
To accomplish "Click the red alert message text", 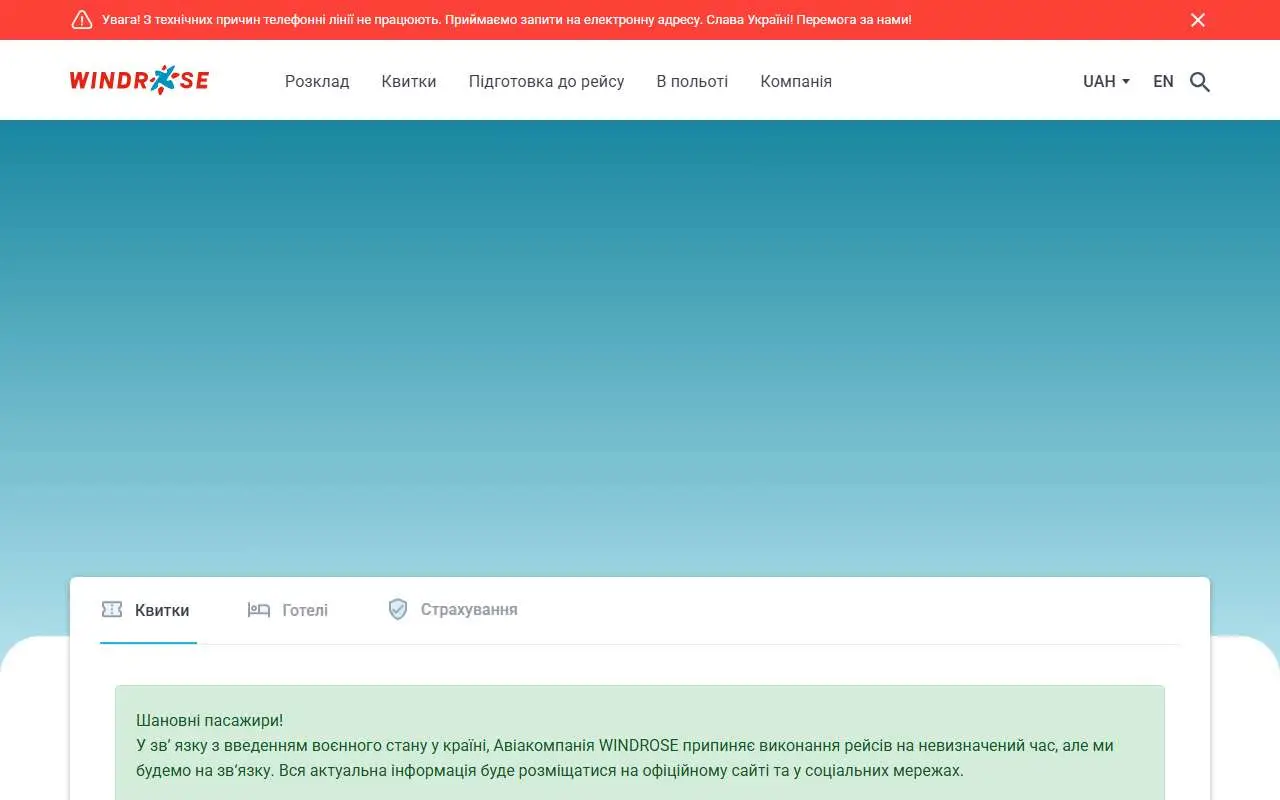I will [507, 20].
